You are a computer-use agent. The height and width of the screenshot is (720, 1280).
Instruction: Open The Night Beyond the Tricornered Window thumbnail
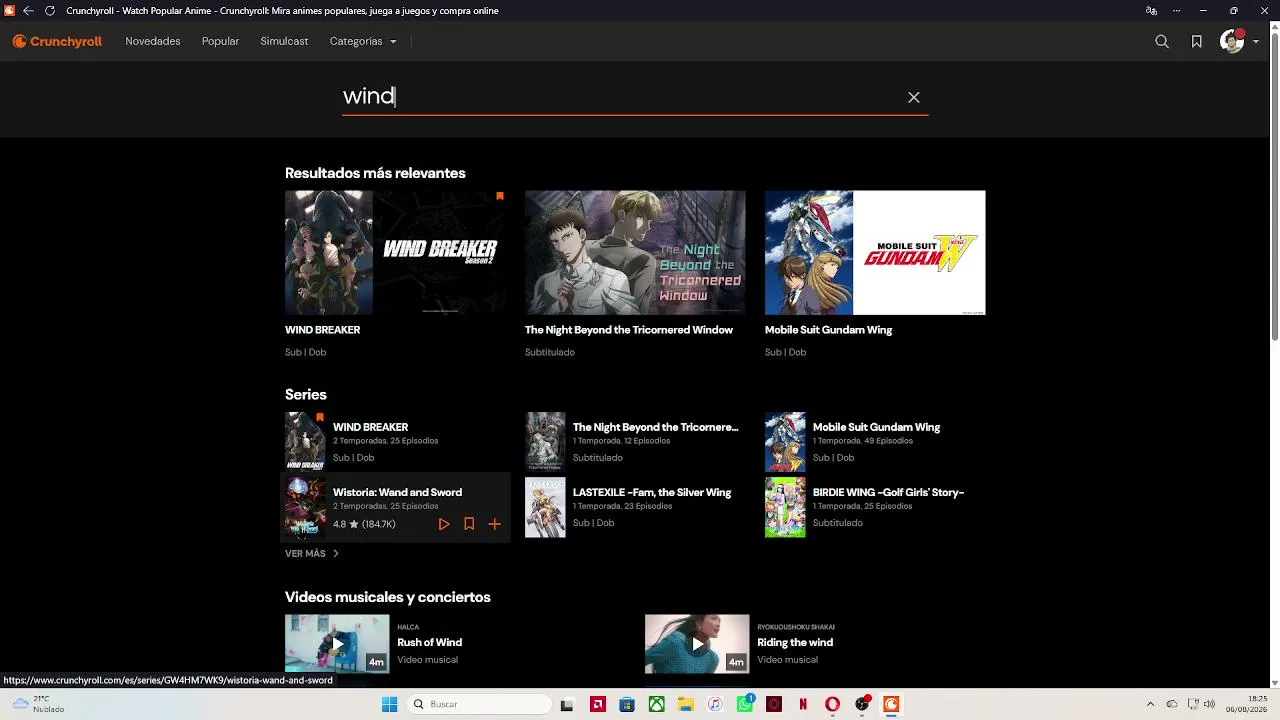(x=635, y=252)
